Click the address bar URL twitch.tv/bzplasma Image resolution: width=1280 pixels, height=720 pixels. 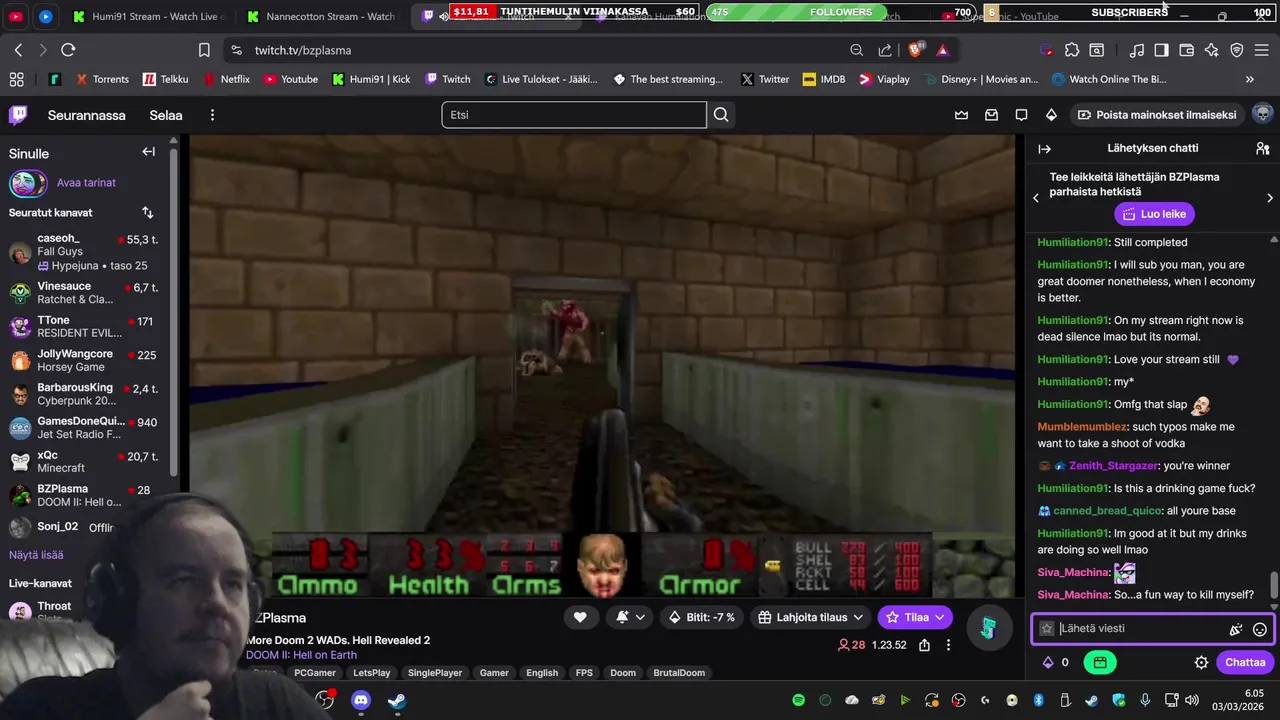[303, 50]
